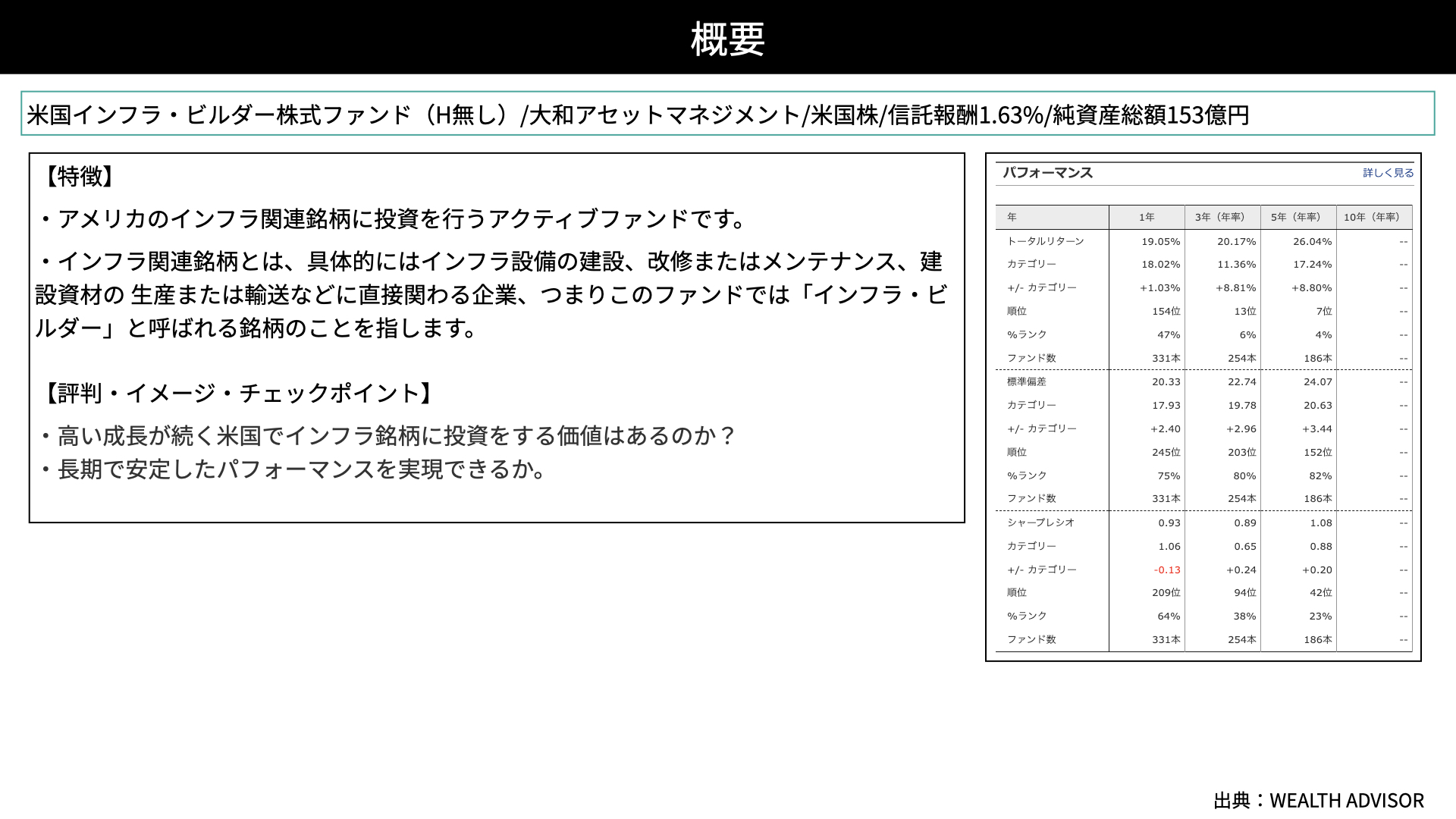This screenshot has width=1456, height=819.
Task: Click the 20.33 standard deviation value
Action: [1166, 382]
